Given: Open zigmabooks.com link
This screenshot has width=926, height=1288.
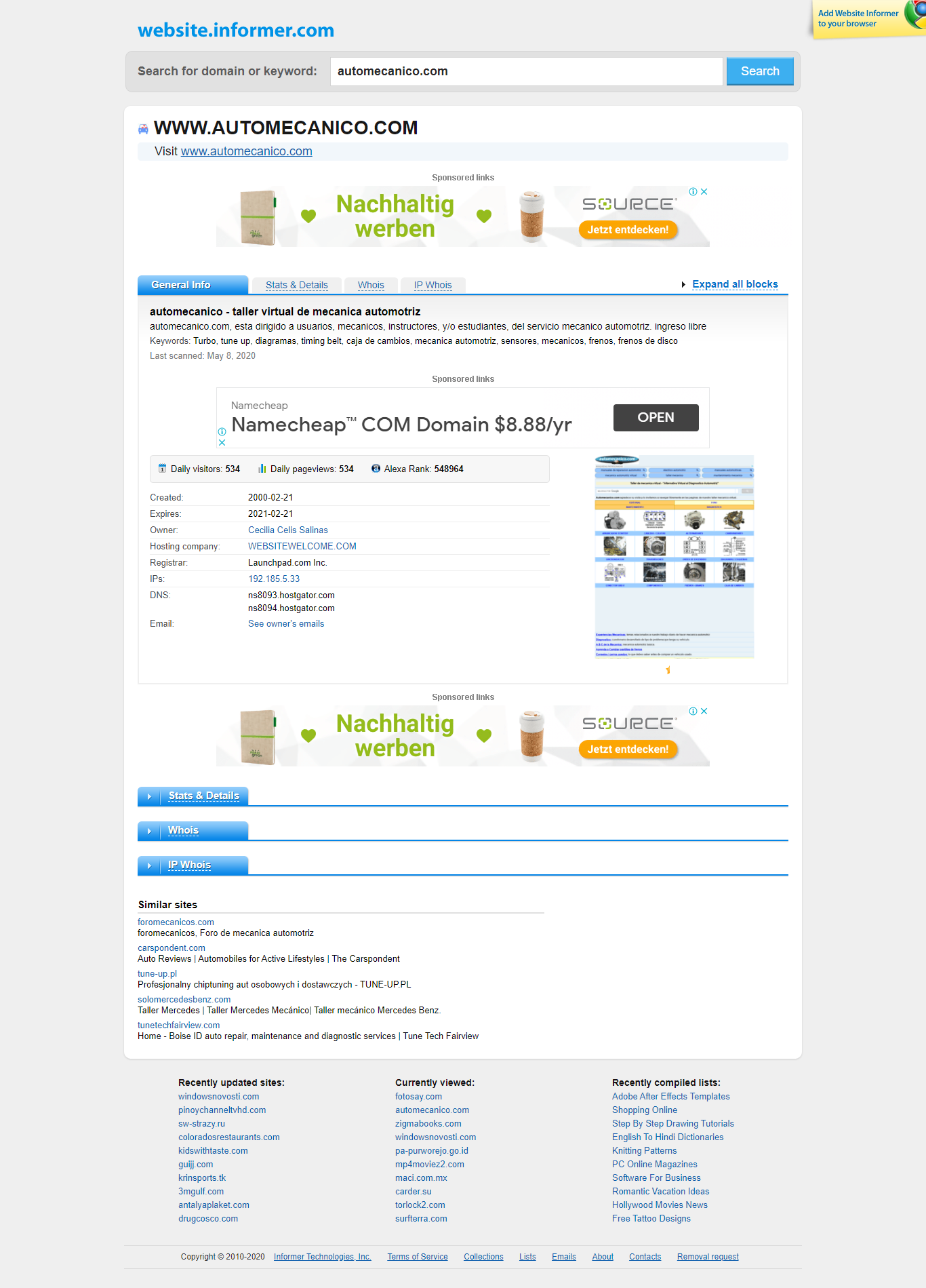Looking at the screenshot, I should [428, 1124].
